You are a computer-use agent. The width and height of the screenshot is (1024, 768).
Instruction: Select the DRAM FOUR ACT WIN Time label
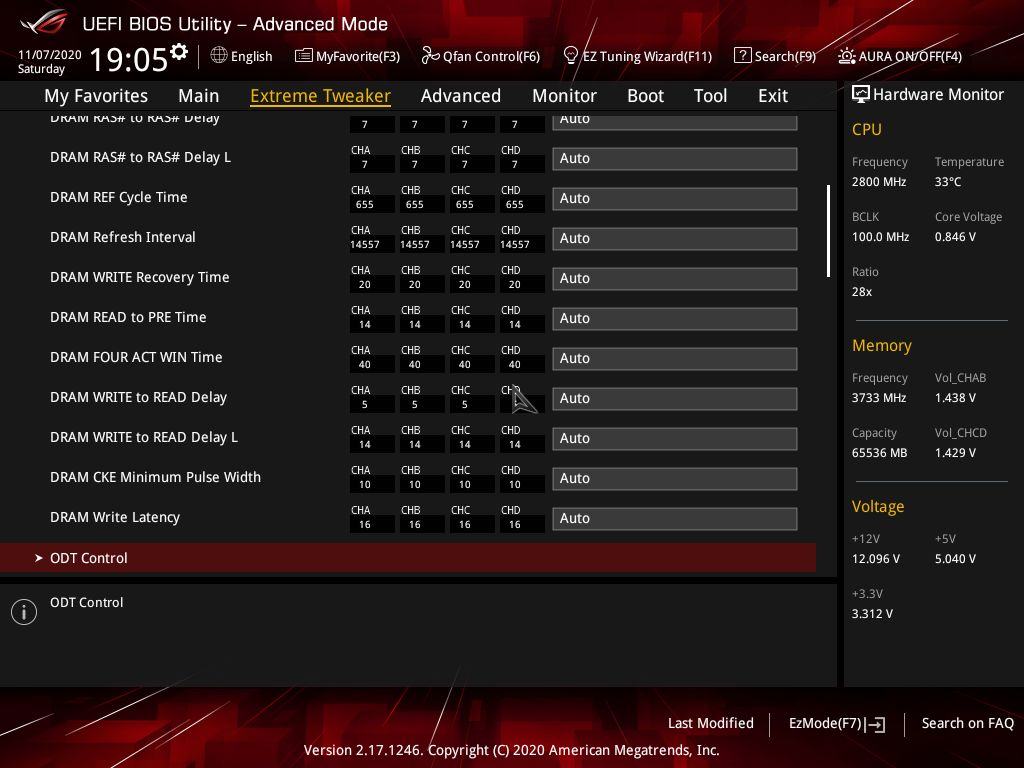tap(136, 357)
